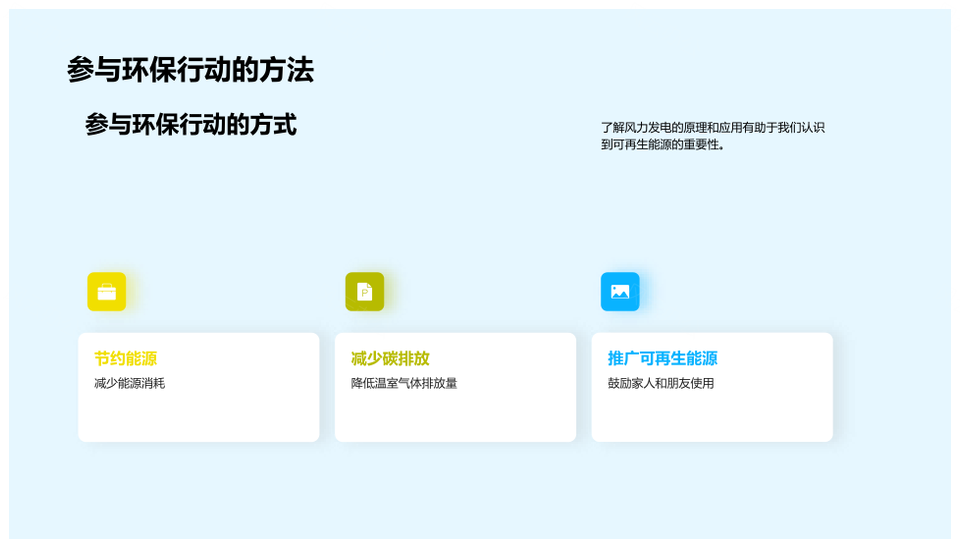The height and width of the screenshot is (548, 960).
Task: Select the olive document icon above 减少碳排放
Action: pos(364,291)
